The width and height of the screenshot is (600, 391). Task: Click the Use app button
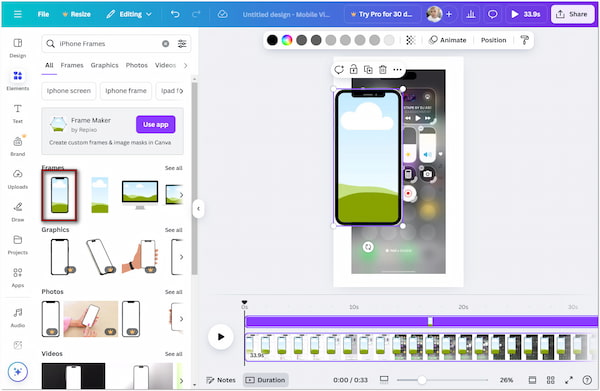point(156,124)
